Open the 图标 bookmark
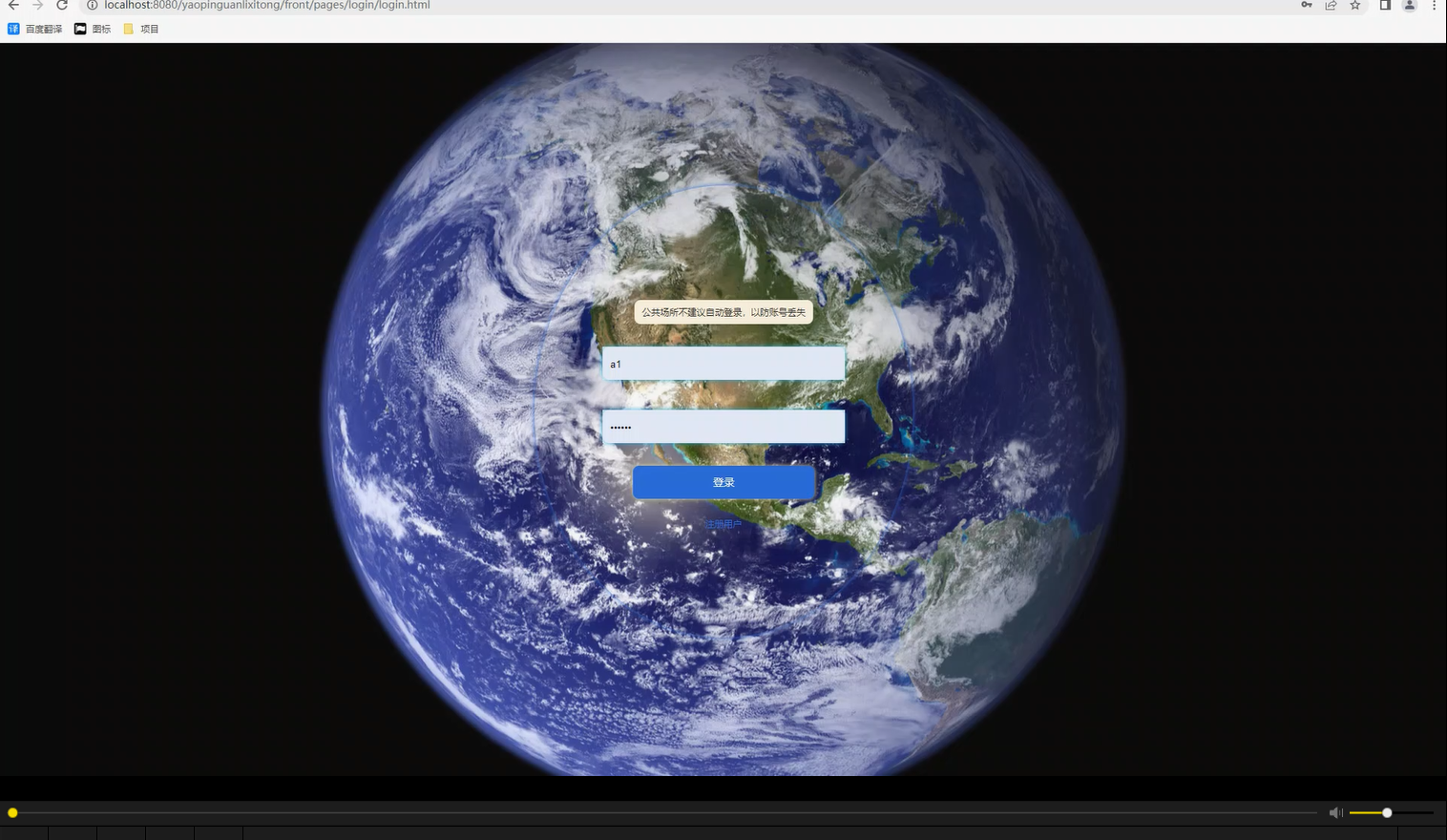The width and height of the screenshot is (1447, 840). point(93,29)
